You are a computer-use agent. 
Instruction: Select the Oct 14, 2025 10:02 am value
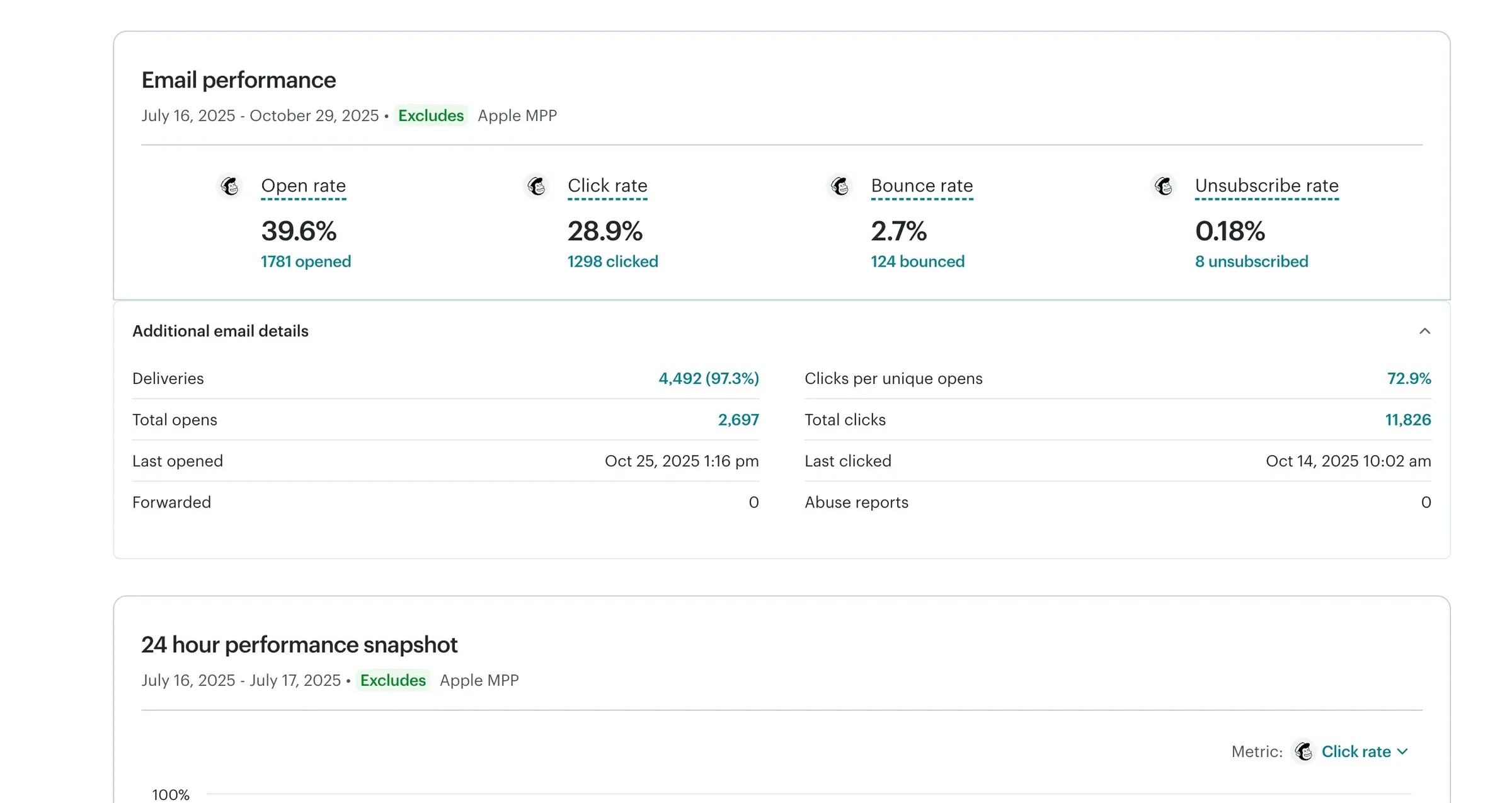(1348, 461)
